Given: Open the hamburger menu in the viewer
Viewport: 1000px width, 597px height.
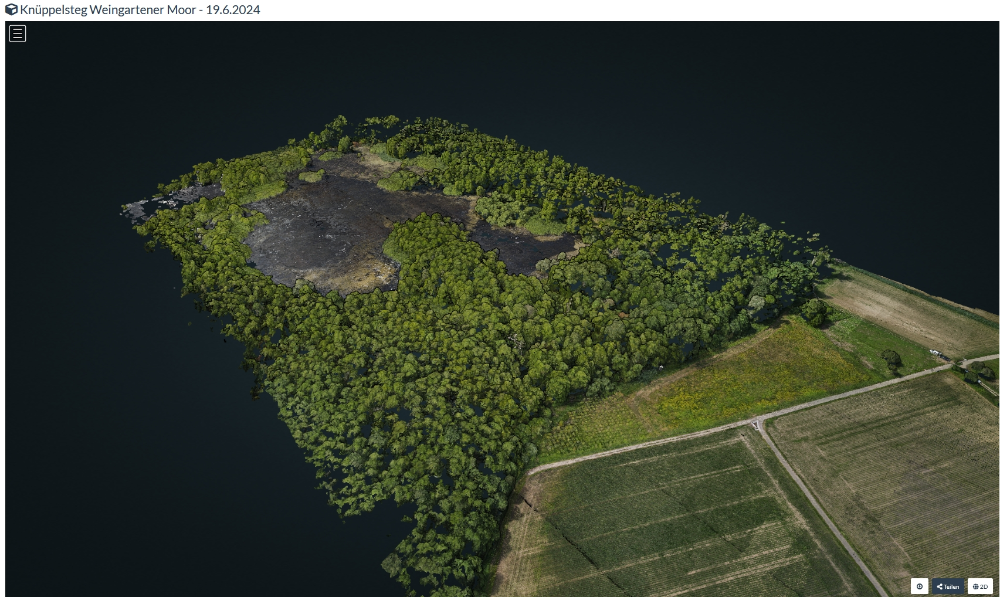Looking at the screenshot, I should (x=17, y=33).
